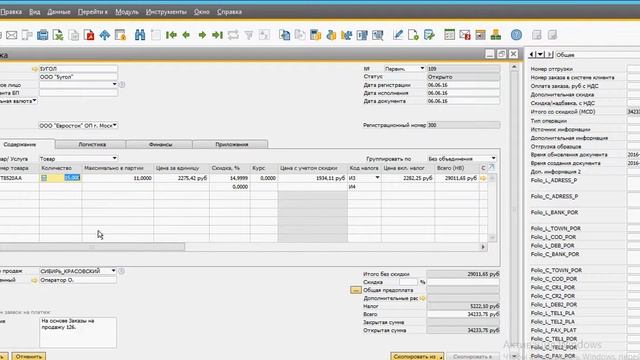Viewport: 640px width, 360px height.
Task: Click the form vertical scrollbar up arrow
Action: click(x=514, y=67)
